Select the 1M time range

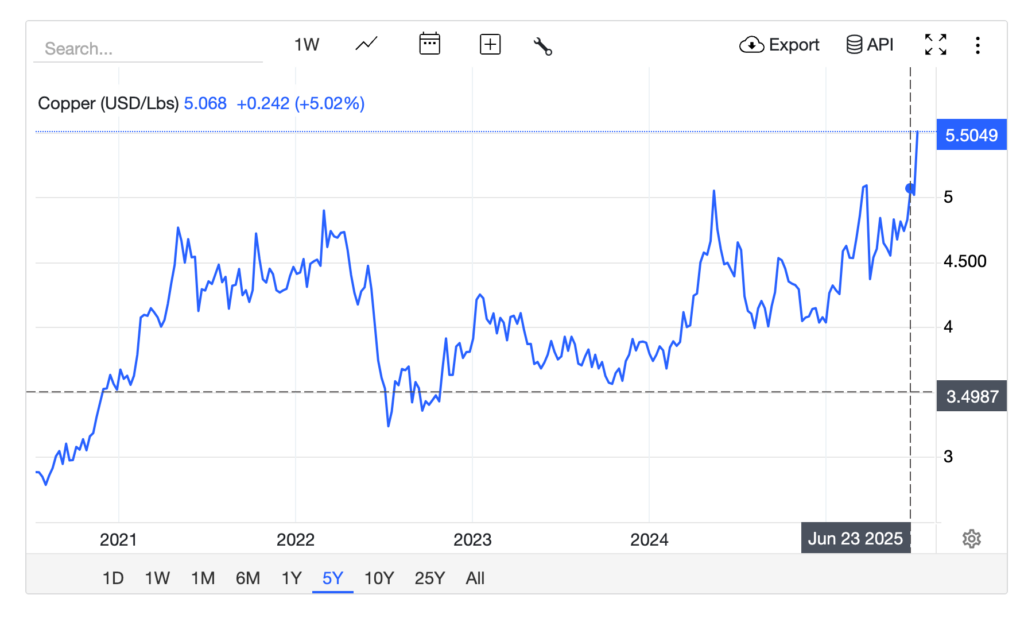203,578
